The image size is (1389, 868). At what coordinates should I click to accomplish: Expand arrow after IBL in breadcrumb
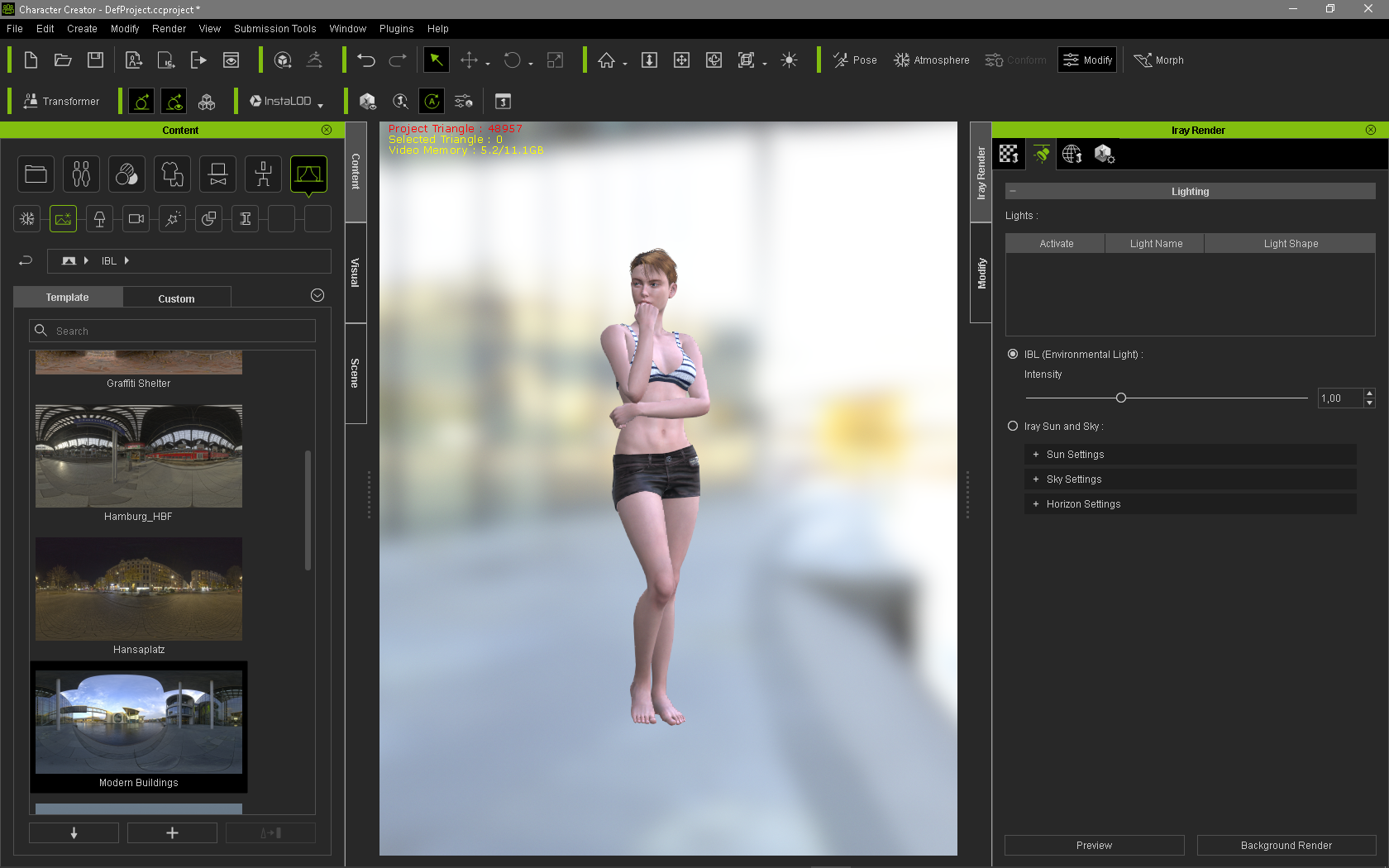126,260
